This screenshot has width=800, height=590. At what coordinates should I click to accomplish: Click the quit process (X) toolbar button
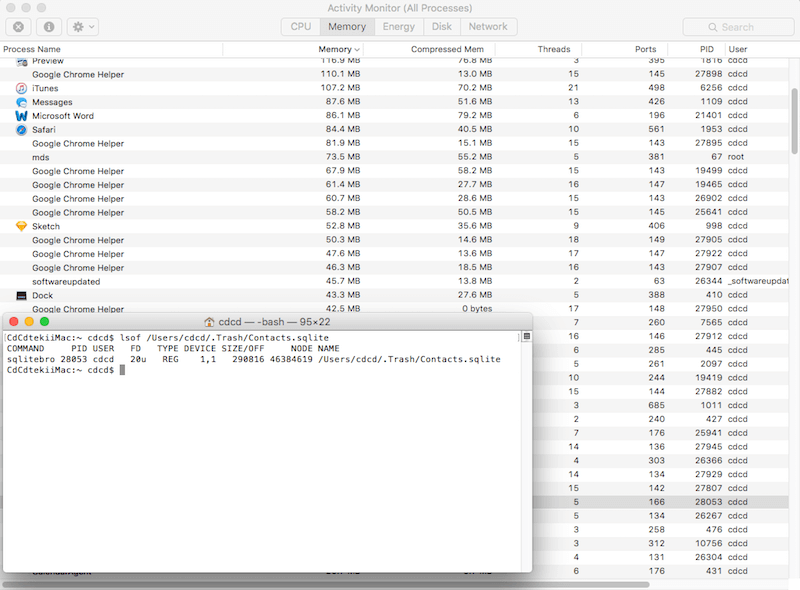point(18,27)
